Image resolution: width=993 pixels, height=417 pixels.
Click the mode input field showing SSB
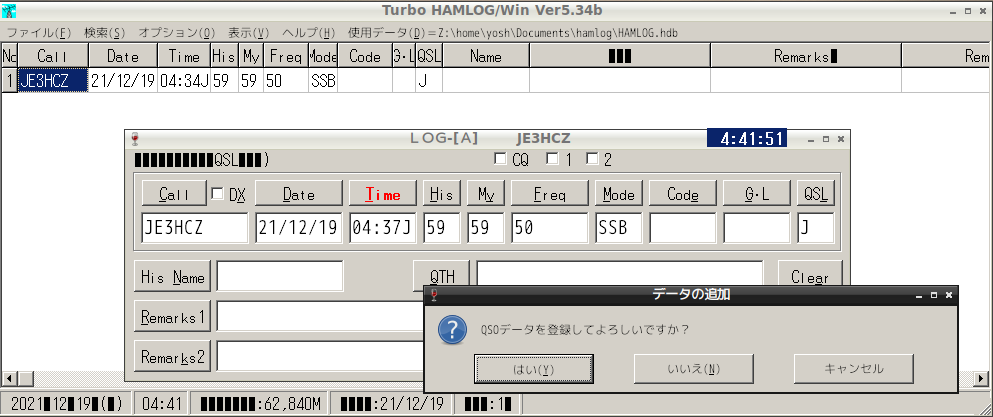(619, 228)
